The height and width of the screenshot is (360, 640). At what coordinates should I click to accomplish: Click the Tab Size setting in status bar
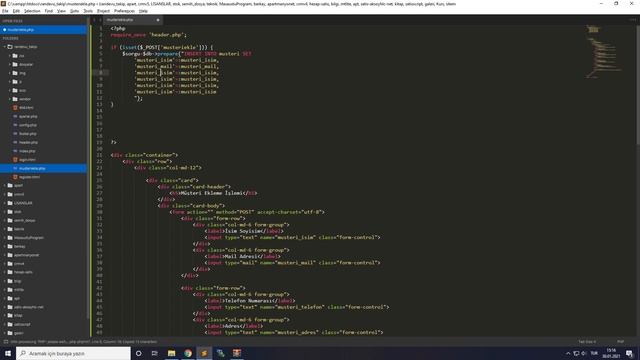click(x=587, y=342)
